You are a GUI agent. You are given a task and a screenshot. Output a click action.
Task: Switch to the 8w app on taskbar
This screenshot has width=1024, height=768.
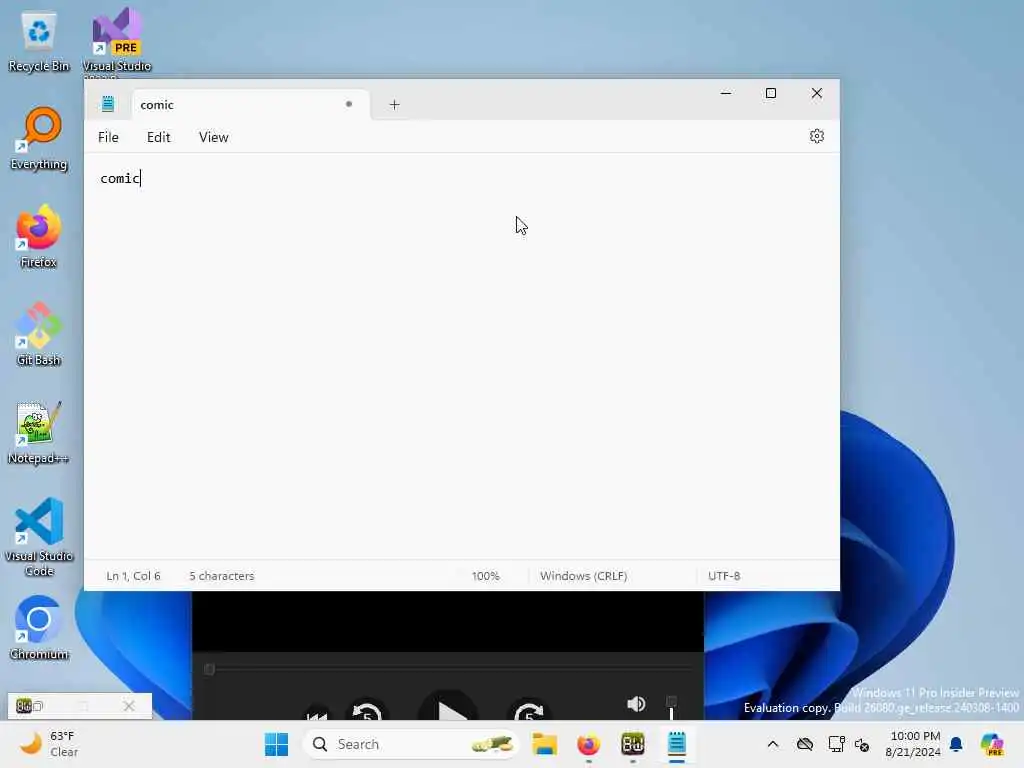pos(632,744)
